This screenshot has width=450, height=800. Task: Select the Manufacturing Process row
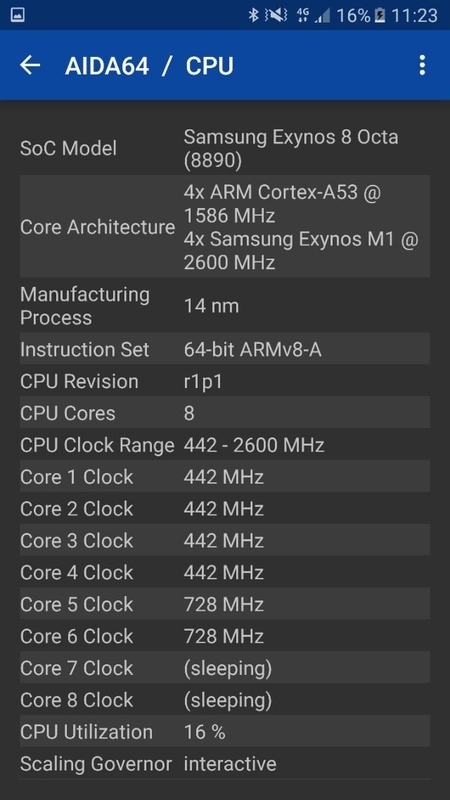(x=224, y=306)
